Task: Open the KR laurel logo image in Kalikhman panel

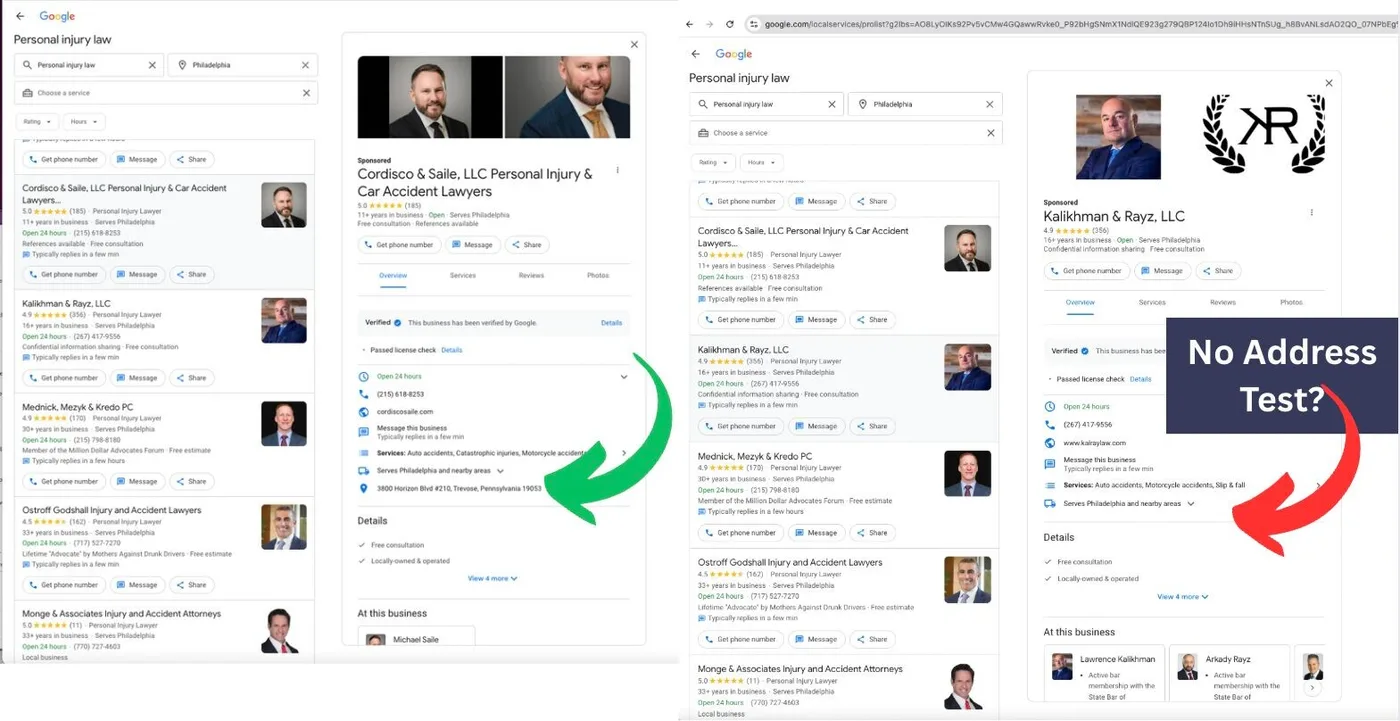Action: [x=1264, y=134]
